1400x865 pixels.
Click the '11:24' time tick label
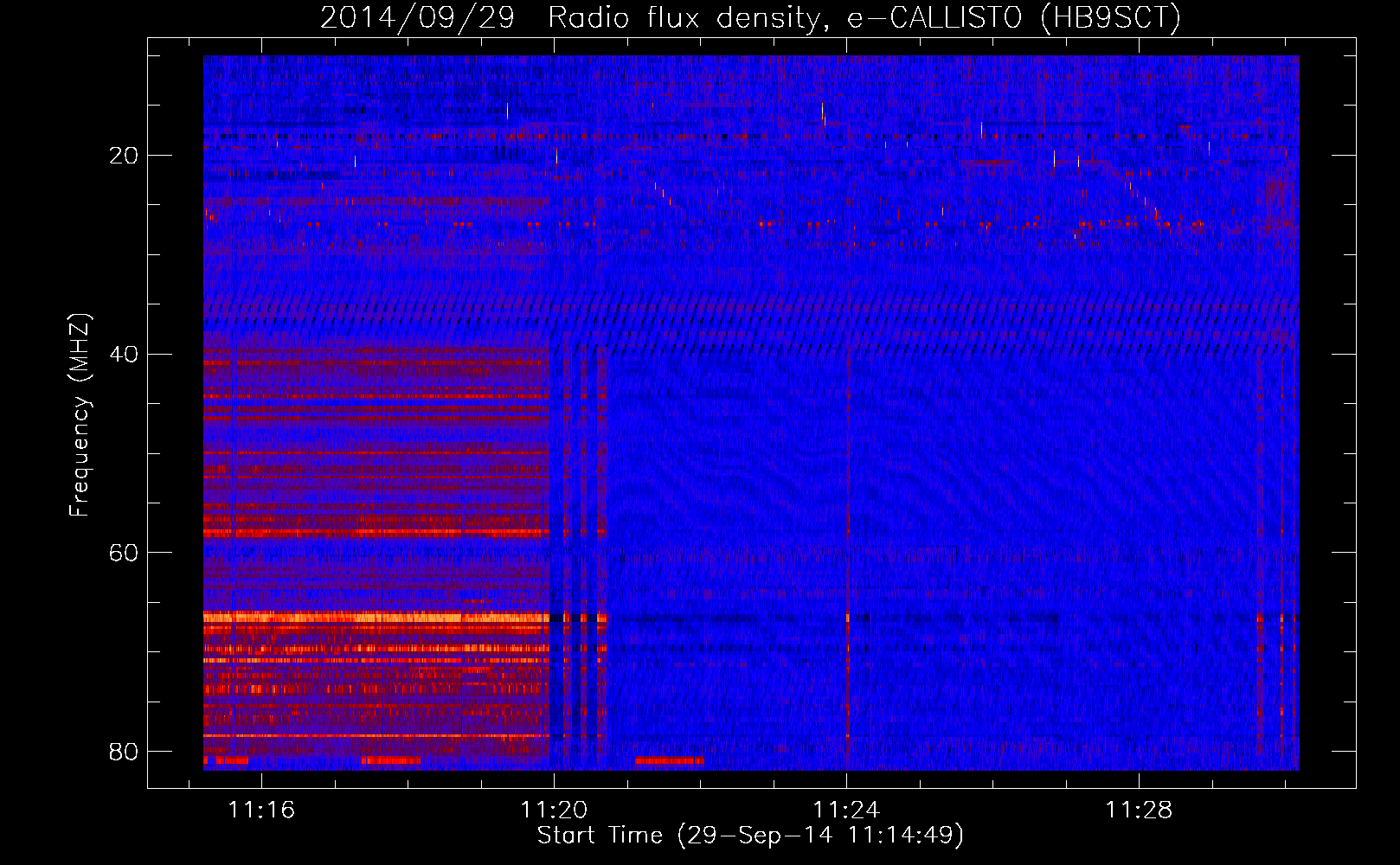(x=846, y=811)
